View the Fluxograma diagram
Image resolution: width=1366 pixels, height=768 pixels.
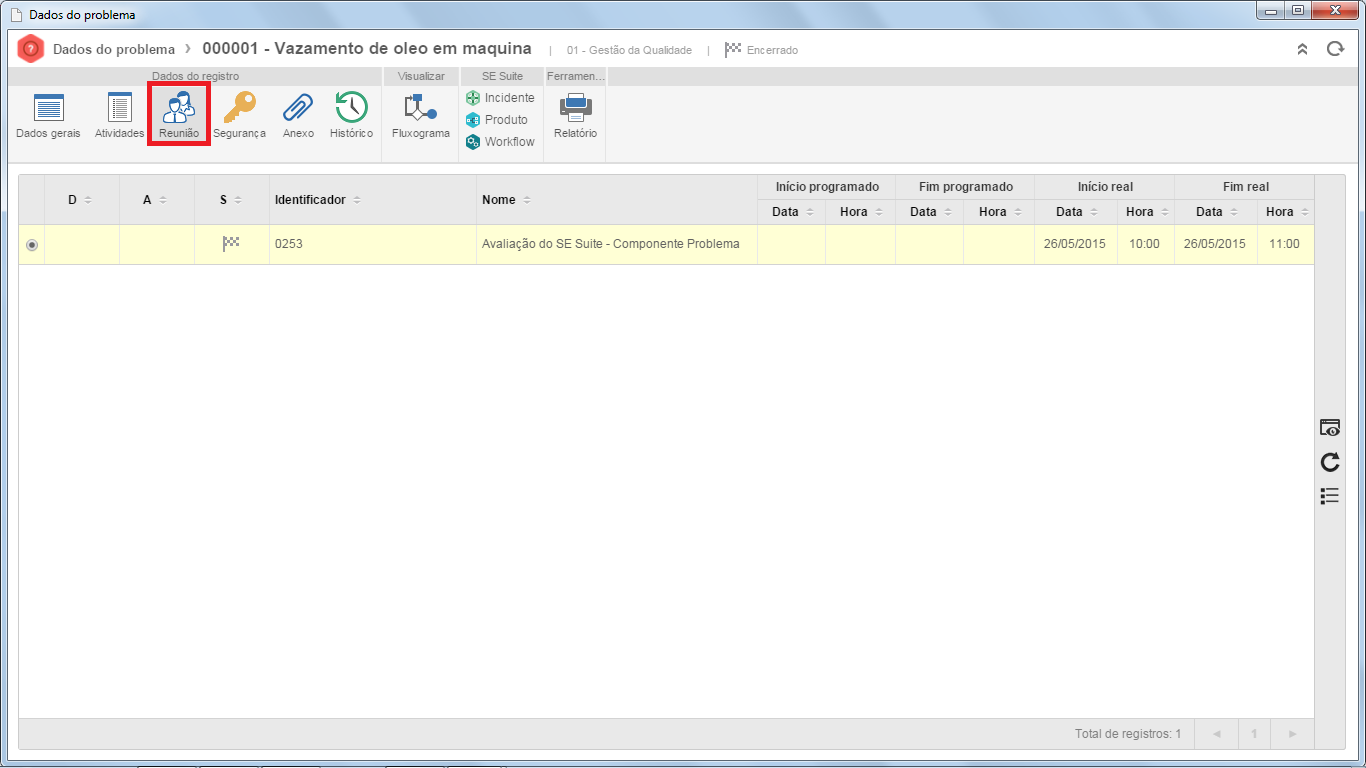point(421,116)
